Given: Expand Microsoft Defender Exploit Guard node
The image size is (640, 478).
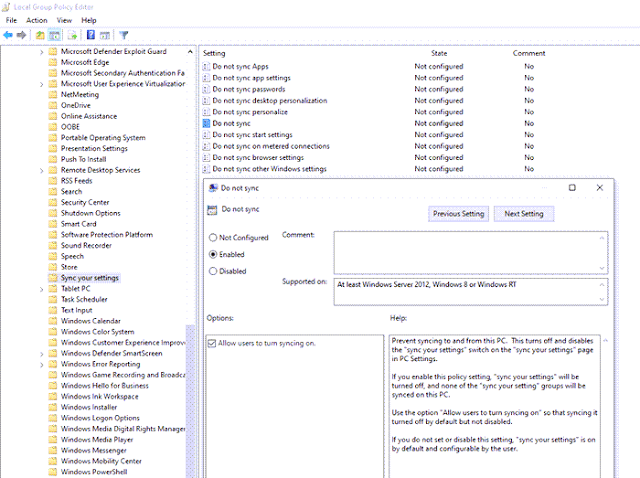Looking at the screenshot, I should pyautogui.click(x=42, y=52).
